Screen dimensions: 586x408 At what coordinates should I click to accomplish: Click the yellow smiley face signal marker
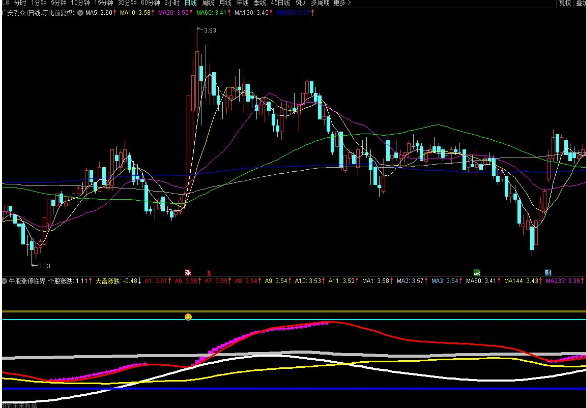pyautogui.click(x=188, y=317)
